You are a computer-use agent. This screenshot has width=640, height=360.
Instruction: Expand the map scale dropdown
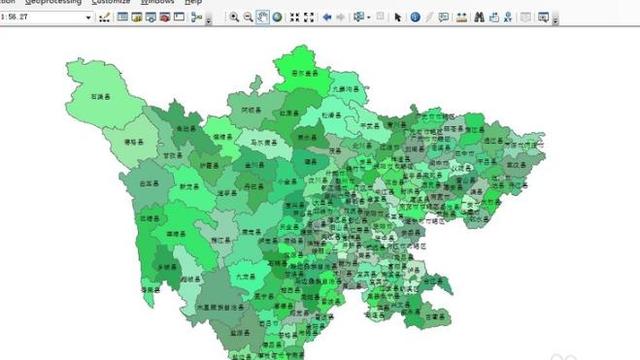(88, 18)
